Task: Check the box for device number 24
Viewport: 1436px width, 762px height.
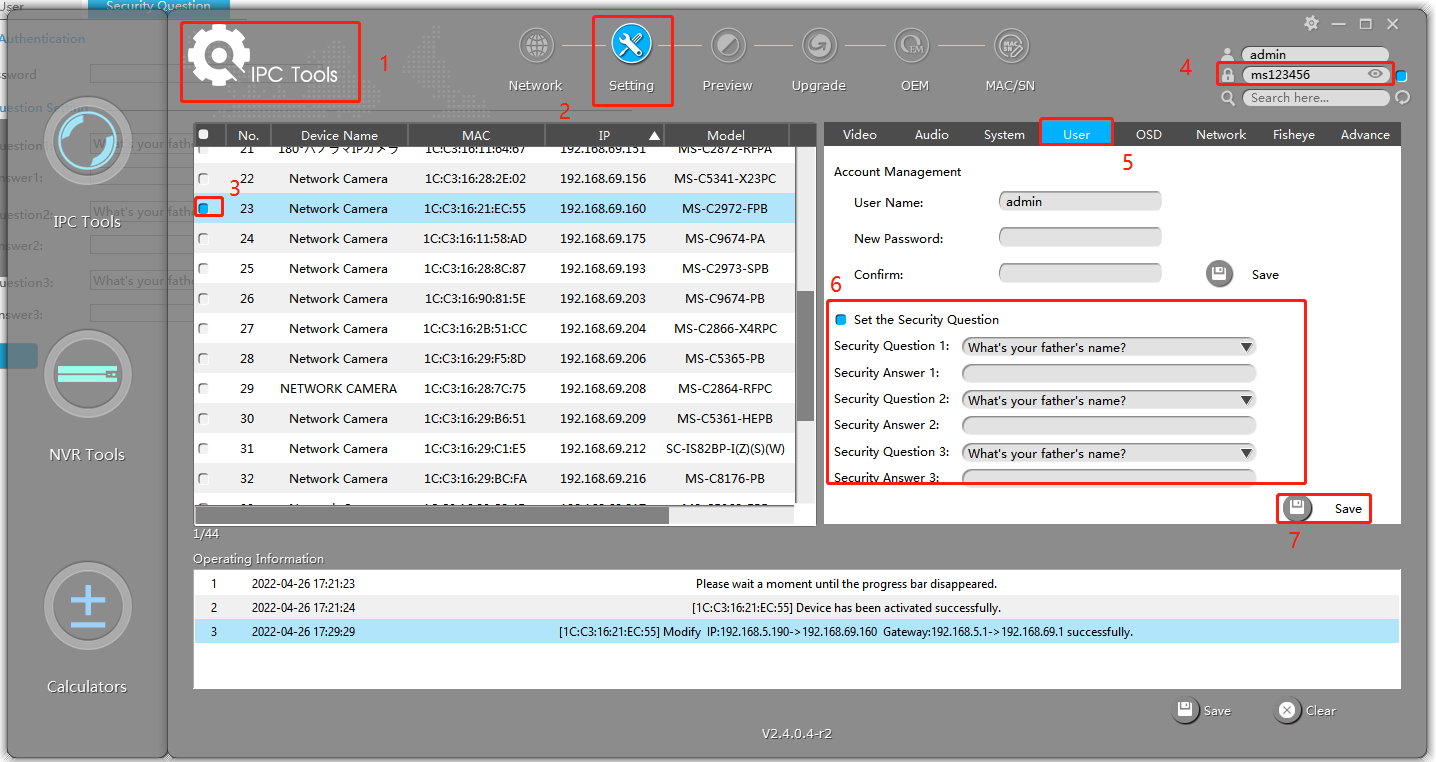Action: [x=204, y=239]
